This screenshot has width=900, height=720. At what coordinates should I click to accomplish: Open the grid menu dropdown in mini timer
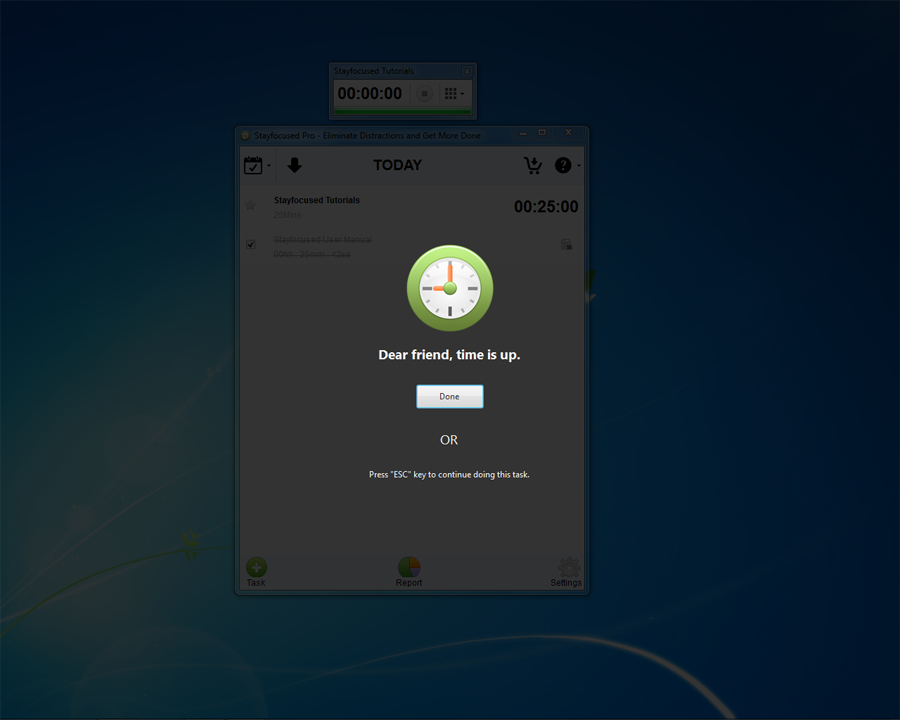453,93
